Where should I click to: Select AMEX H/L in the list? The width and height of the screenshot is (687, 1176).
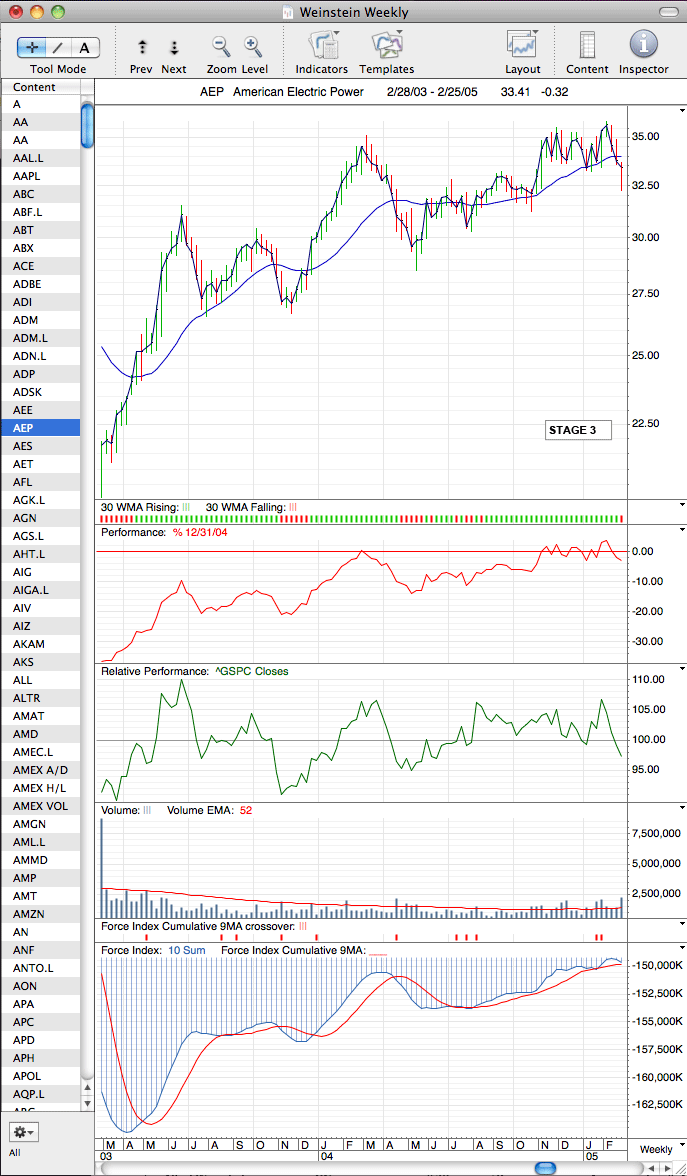[x=40, y=788]
